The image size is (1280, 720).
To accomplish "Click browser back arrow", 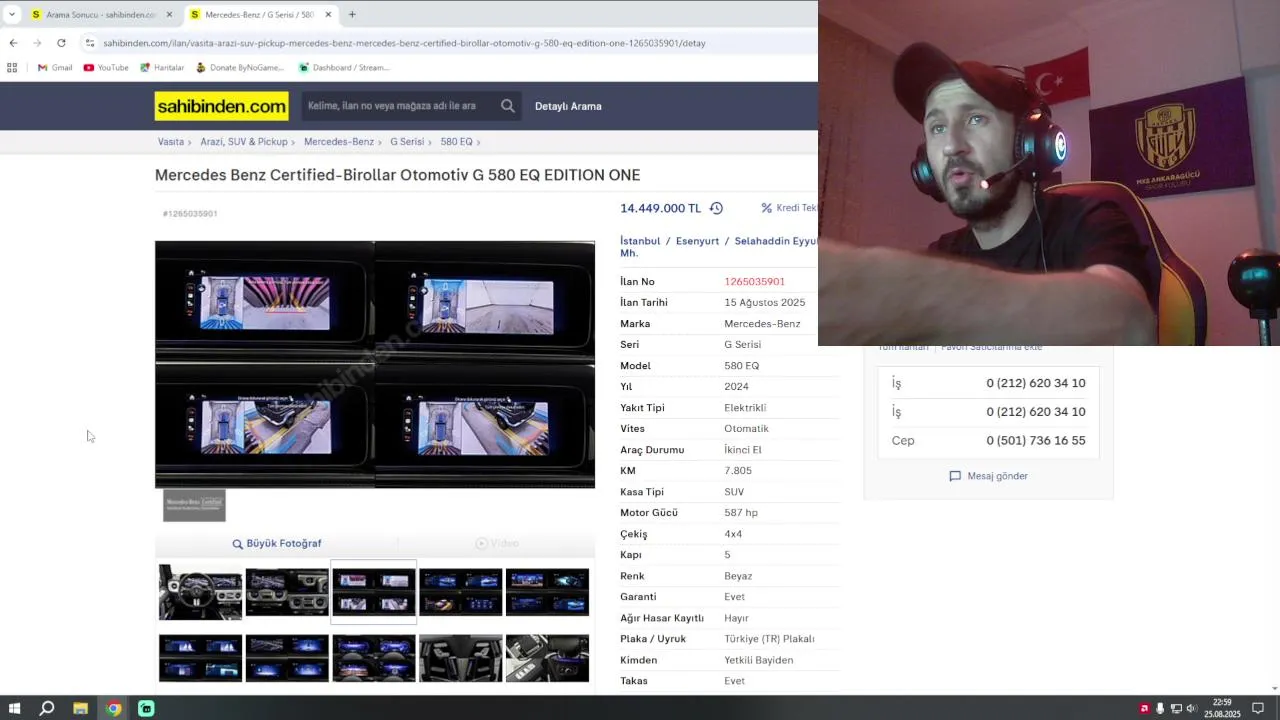I will [x=13, y=43].
